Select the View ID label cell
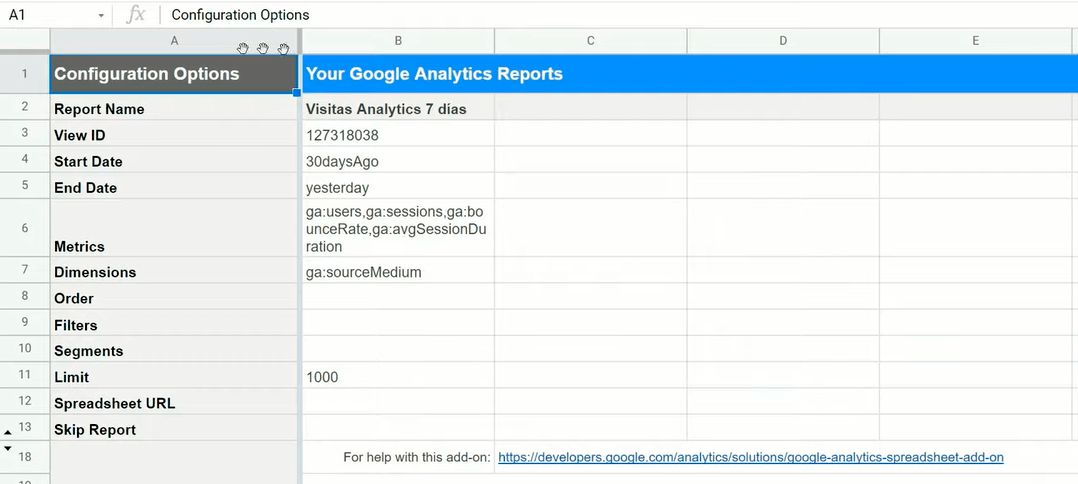This screenshot has height=484, width=1078. coord(174,133)
